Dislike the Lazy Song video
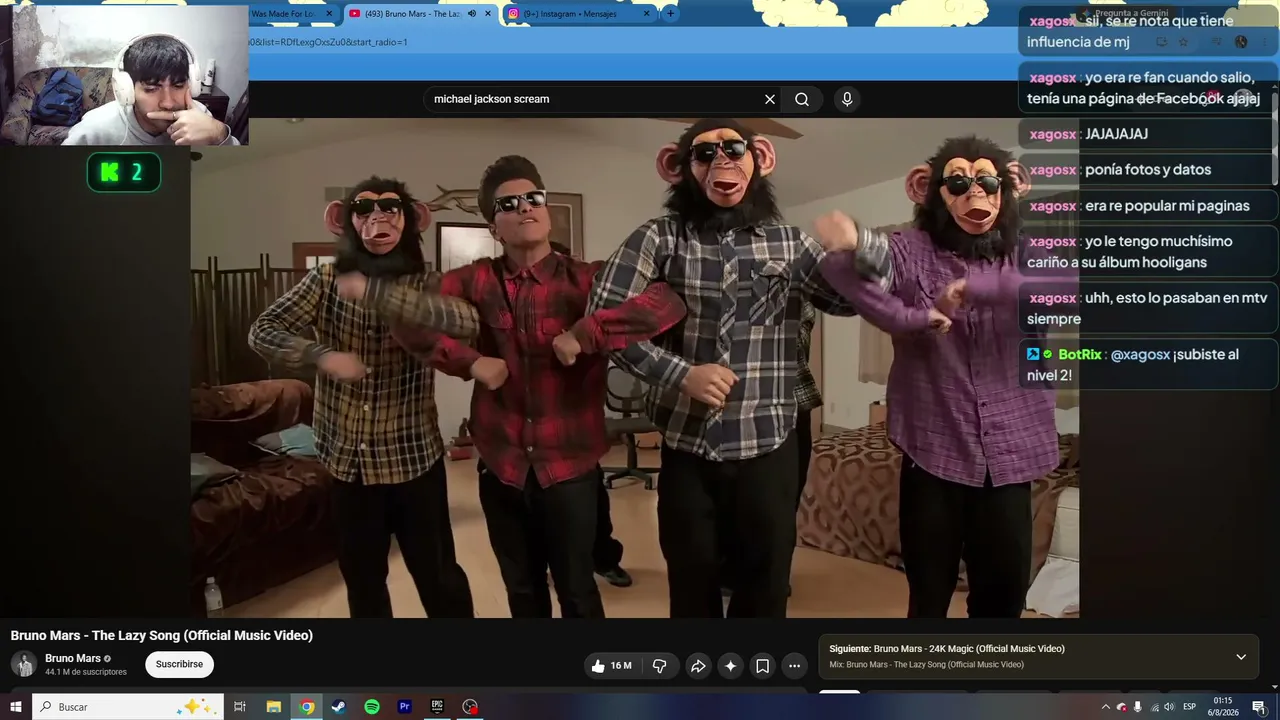The height and width of the screenshot is (720, 1280). [659, 665]
